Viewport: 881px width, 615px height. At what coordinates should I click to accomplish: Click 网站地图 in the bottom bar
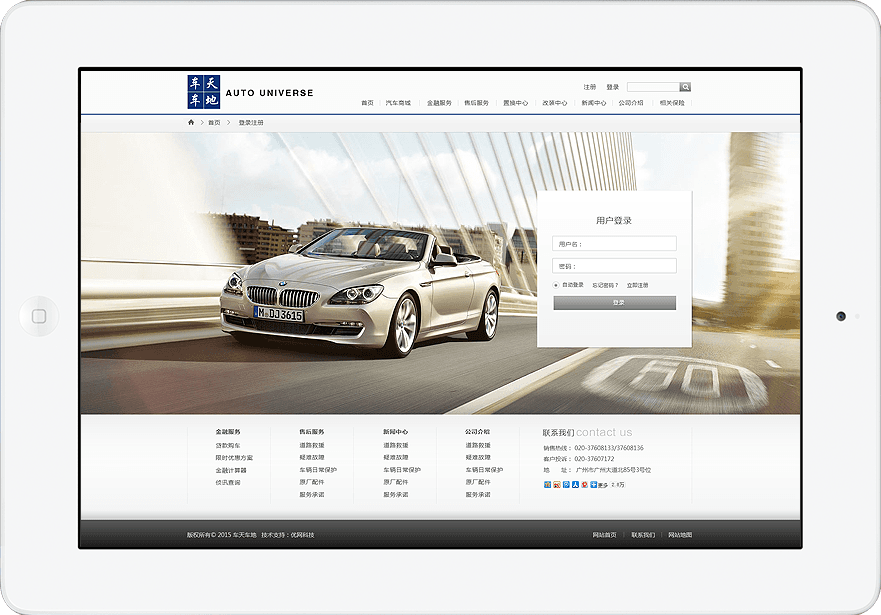pos(680,535)
